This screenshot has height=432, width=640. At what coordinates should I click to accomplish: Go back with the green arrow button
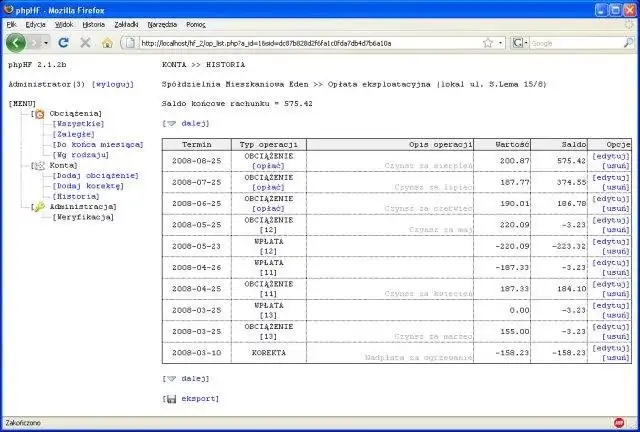coord(16,42)
